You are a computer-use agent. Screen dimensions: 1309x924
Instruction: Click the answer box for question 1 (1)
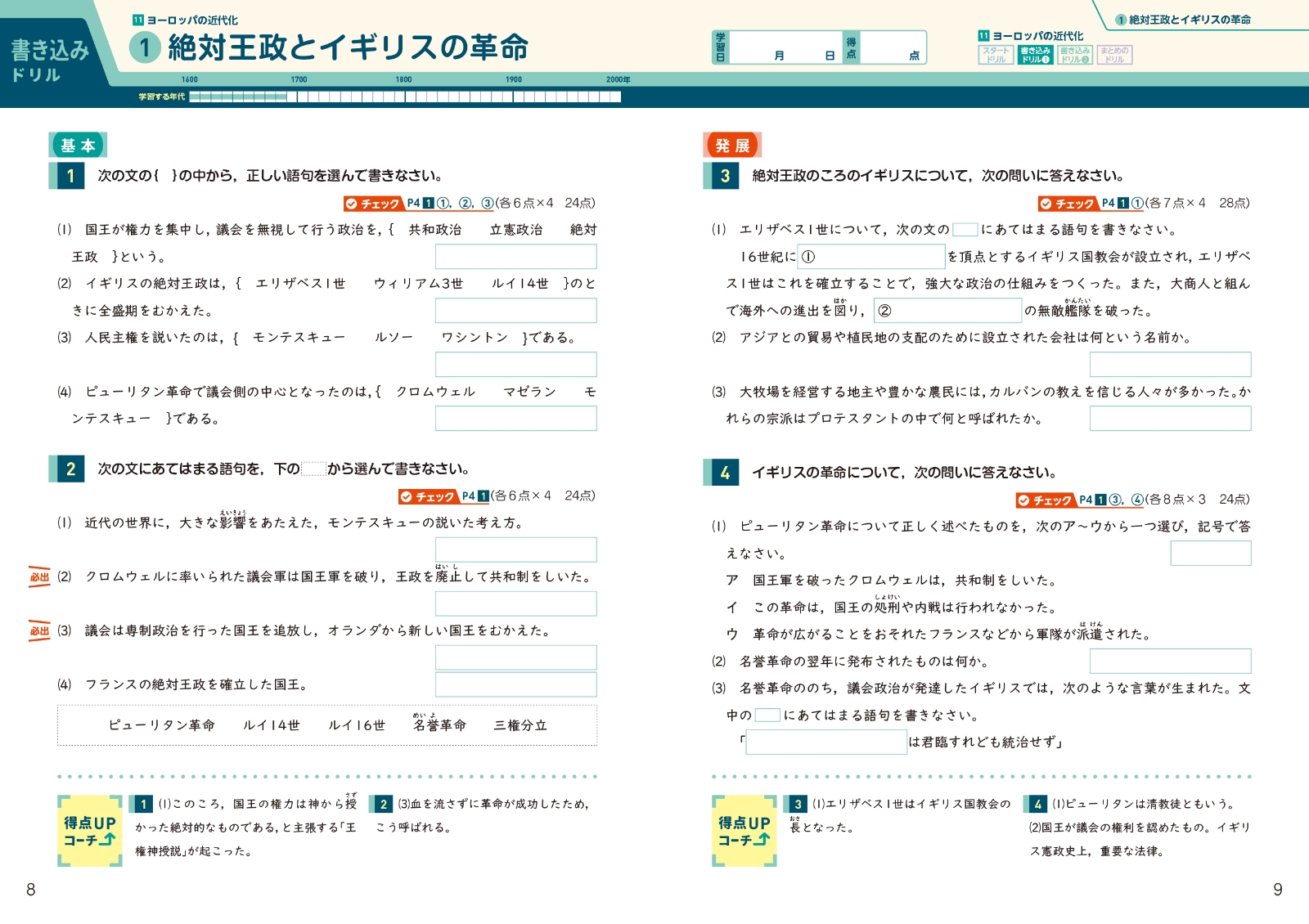pos(516,257)
